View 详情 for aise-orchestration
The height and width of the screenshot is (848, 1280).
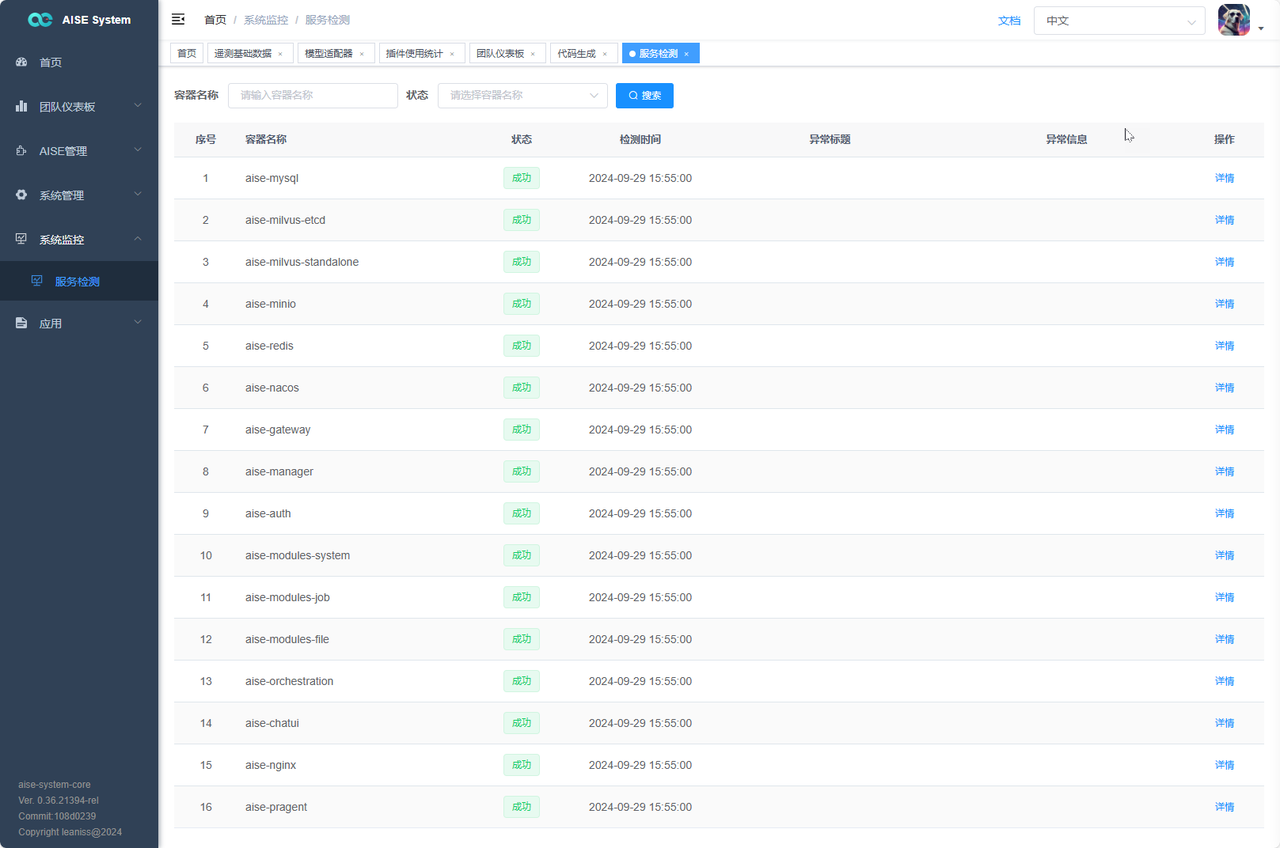click(1224, 682)
